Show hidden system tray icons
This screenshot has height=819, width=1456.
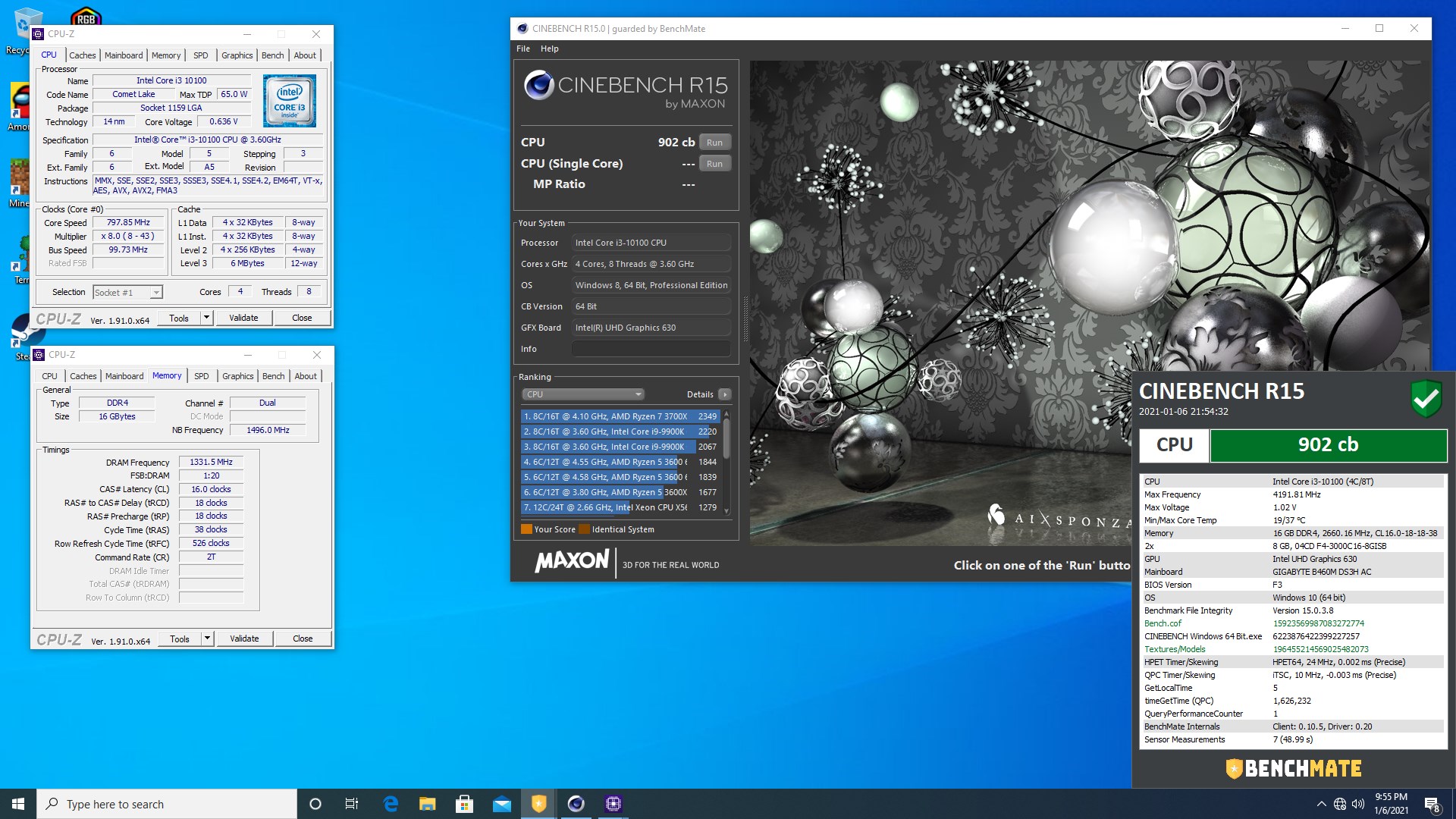(x=1322, y=804)
